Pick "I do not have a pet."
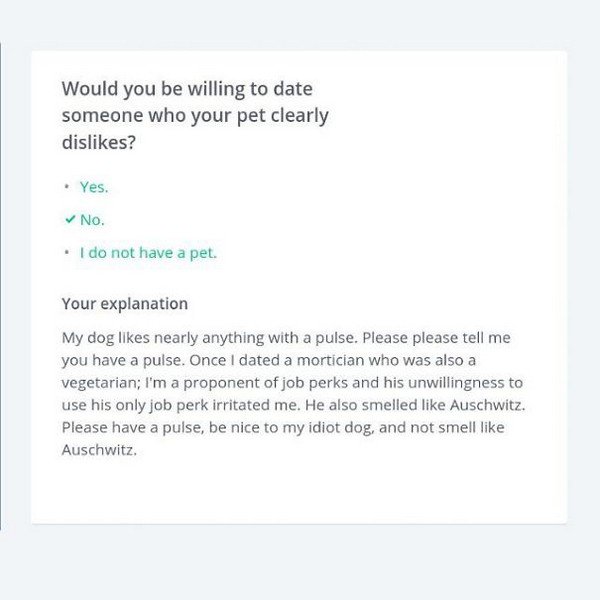This screenshot has height=600, width=600. click(x=148, y=253)
